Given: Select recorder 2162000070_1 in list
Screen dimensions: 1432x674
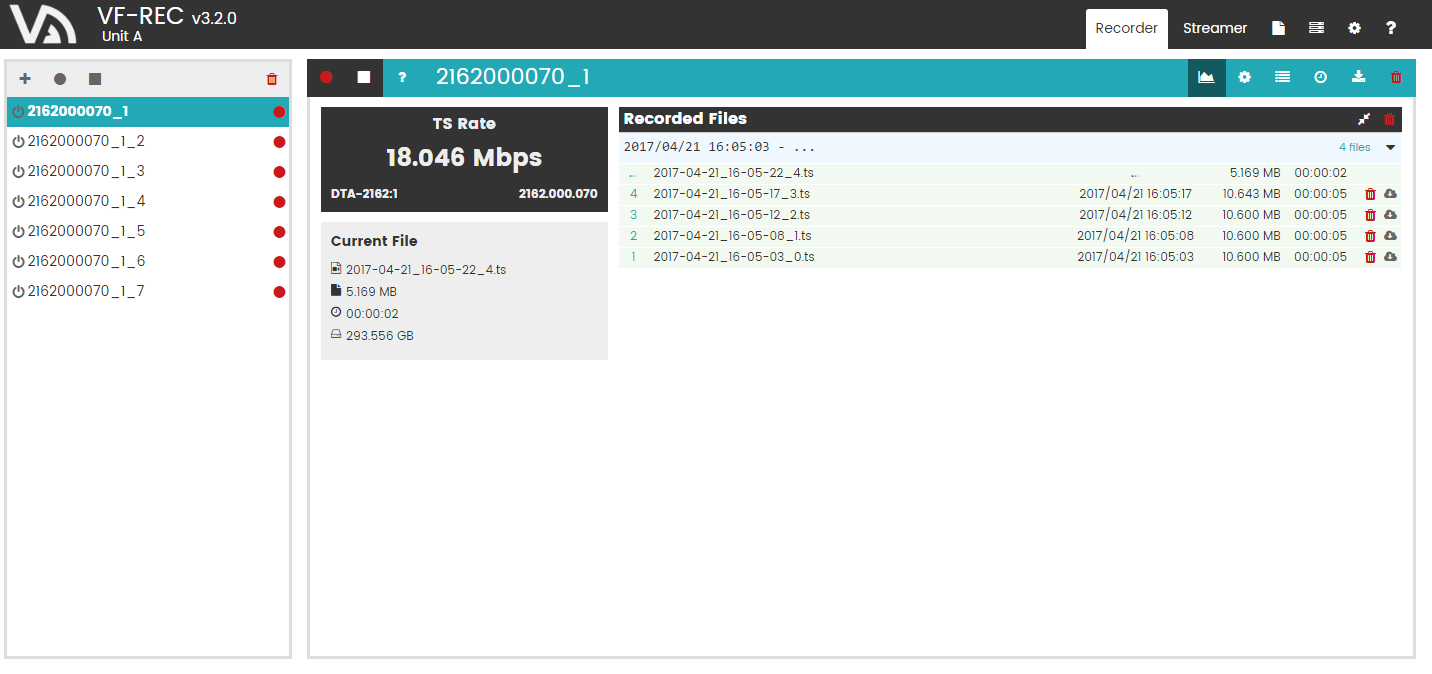Looking at the screenshot, I should click(148, 111).
